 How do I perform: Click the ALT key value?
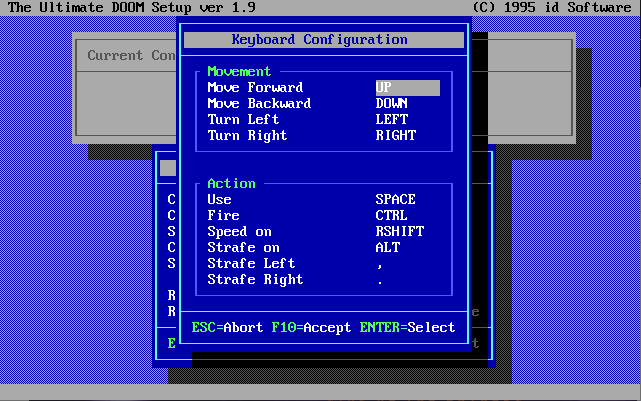tap(387, 248)
